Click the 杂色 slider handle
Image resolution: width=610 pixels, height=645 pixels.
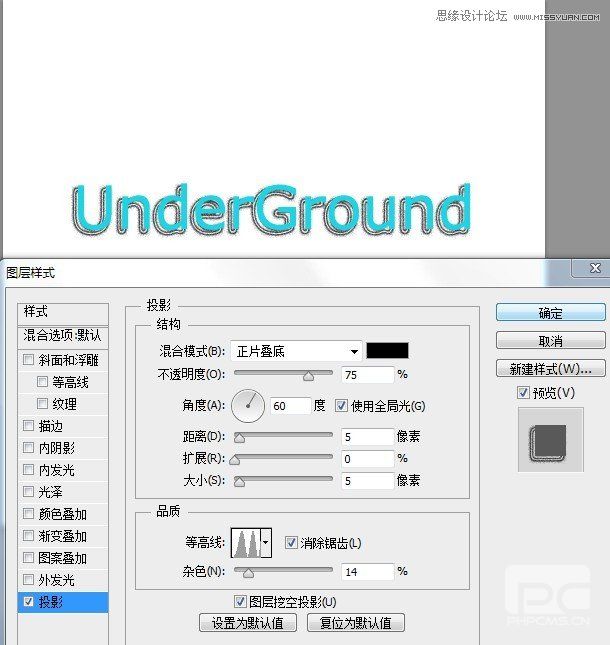pos(248,573)
